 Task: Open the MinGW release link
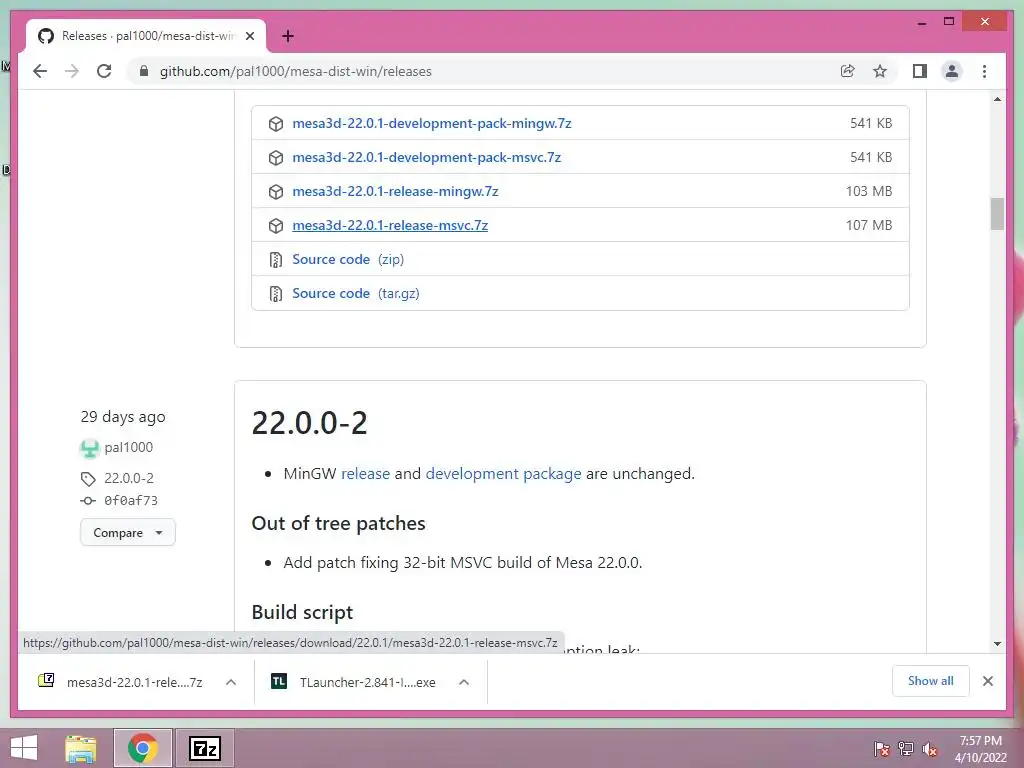coord(365,473)
